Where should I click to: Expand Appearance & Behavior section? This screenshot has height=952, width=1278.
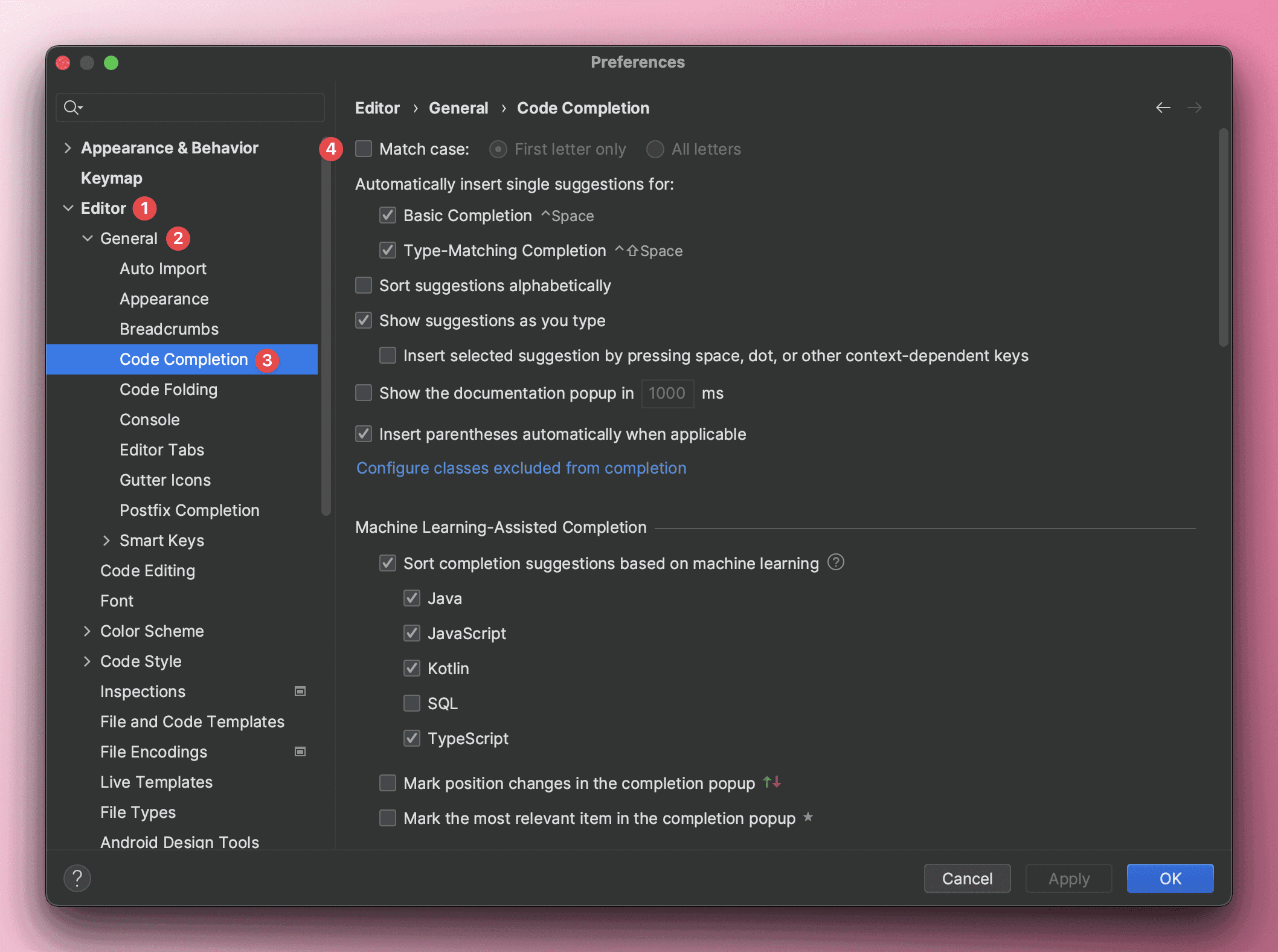pyautogui.click(x=68, y=148)
